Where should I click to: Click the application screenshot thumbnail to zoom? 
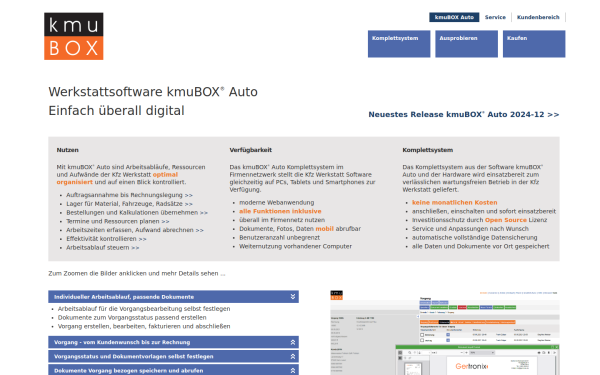445,333
